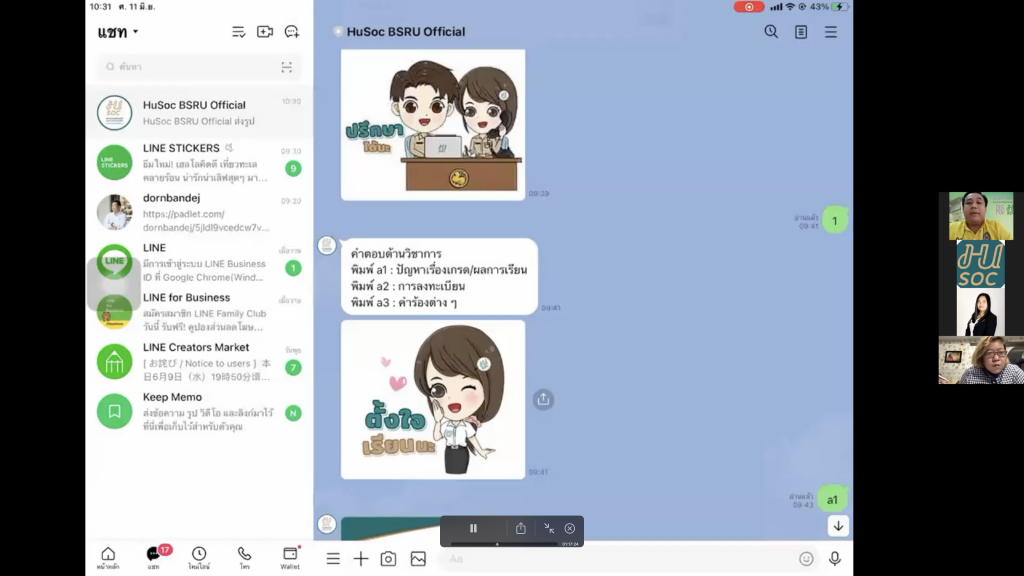Tap the red screen recording indicator
This screenshot has width=1024, height=576.
[x=749, y=7]
